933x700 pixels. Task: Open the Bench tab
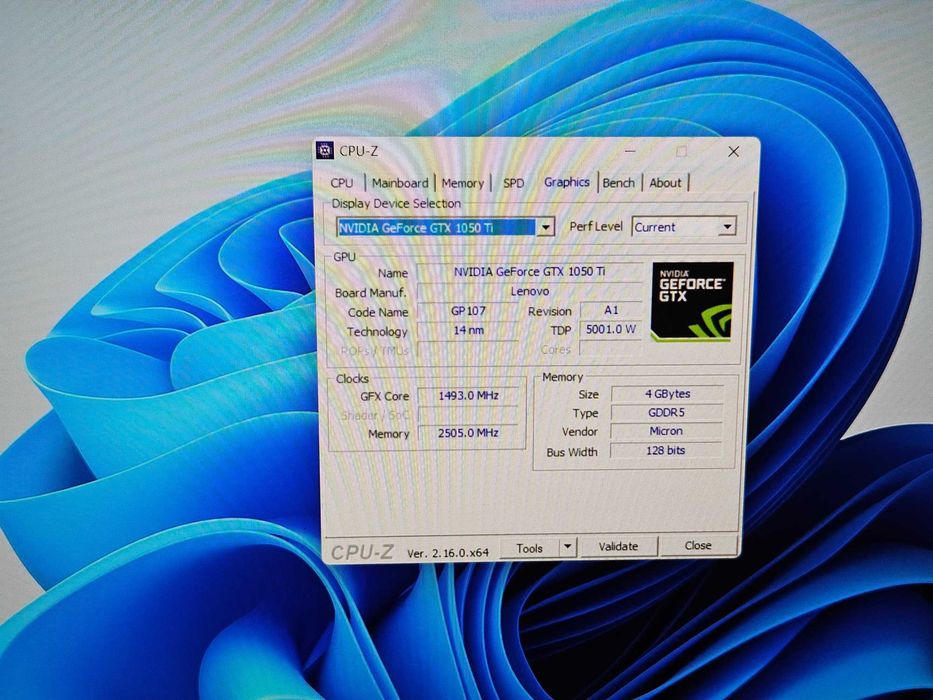(x=619, y=183)
